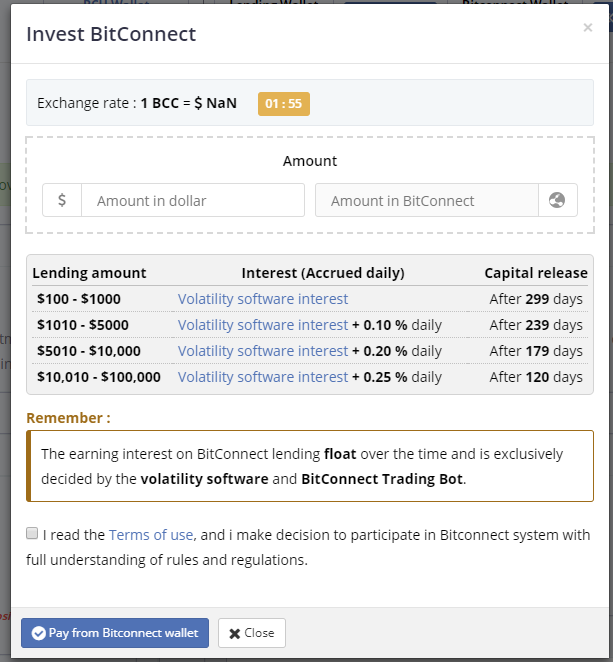Open the Terms of use link

pos(151,535)
